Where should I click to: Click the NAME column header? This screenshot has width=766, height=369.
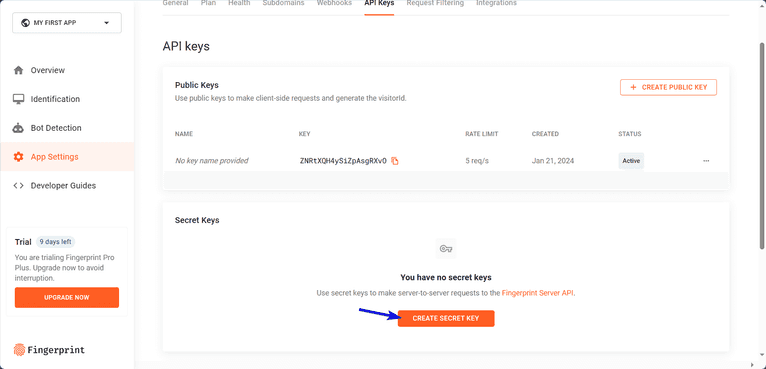pyautogui.click(x=184, y=134)
